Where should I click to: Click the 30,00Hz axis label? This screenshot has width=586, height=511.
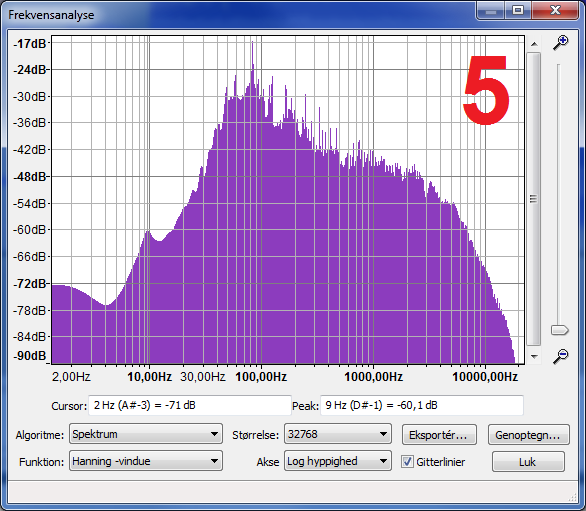pos(203,376)
